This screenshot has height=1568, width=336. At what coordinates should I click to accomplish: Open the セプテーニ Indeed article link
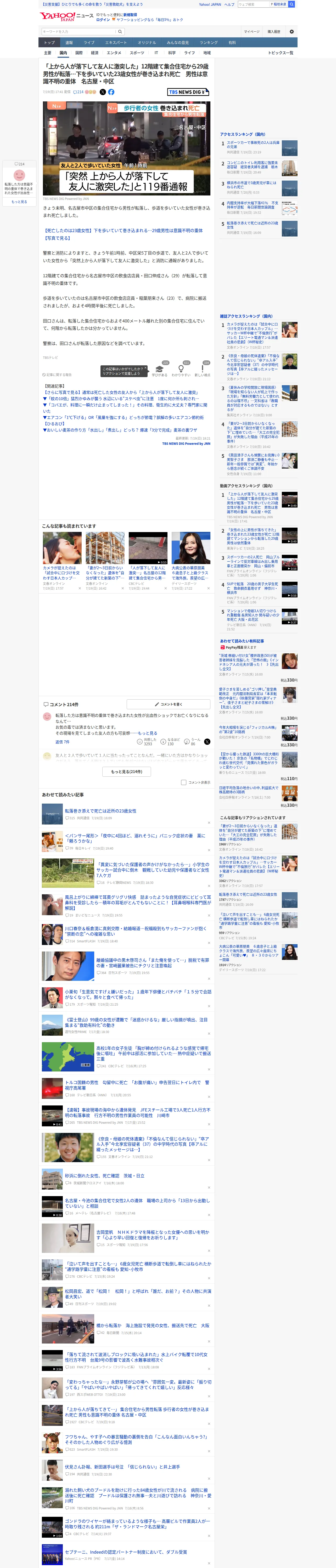click(x=126, y=1552)
